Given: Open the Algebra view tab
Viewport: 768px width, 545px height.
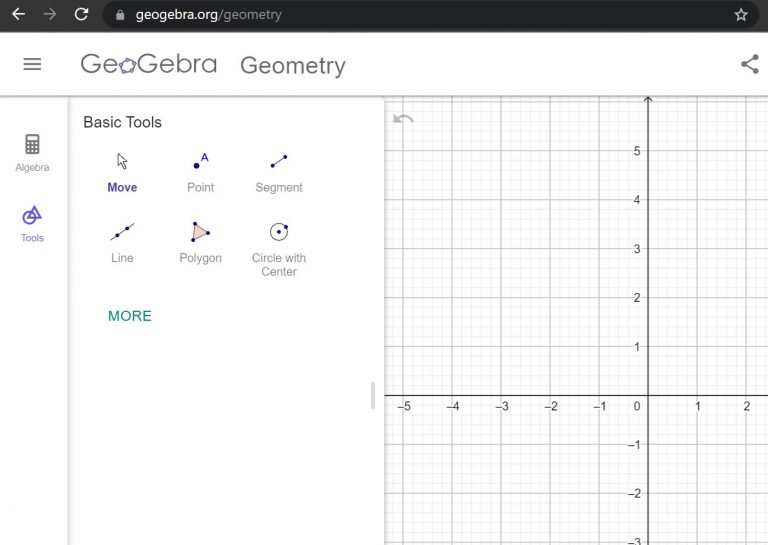Looking at the screenshot, I should (32, 153).
